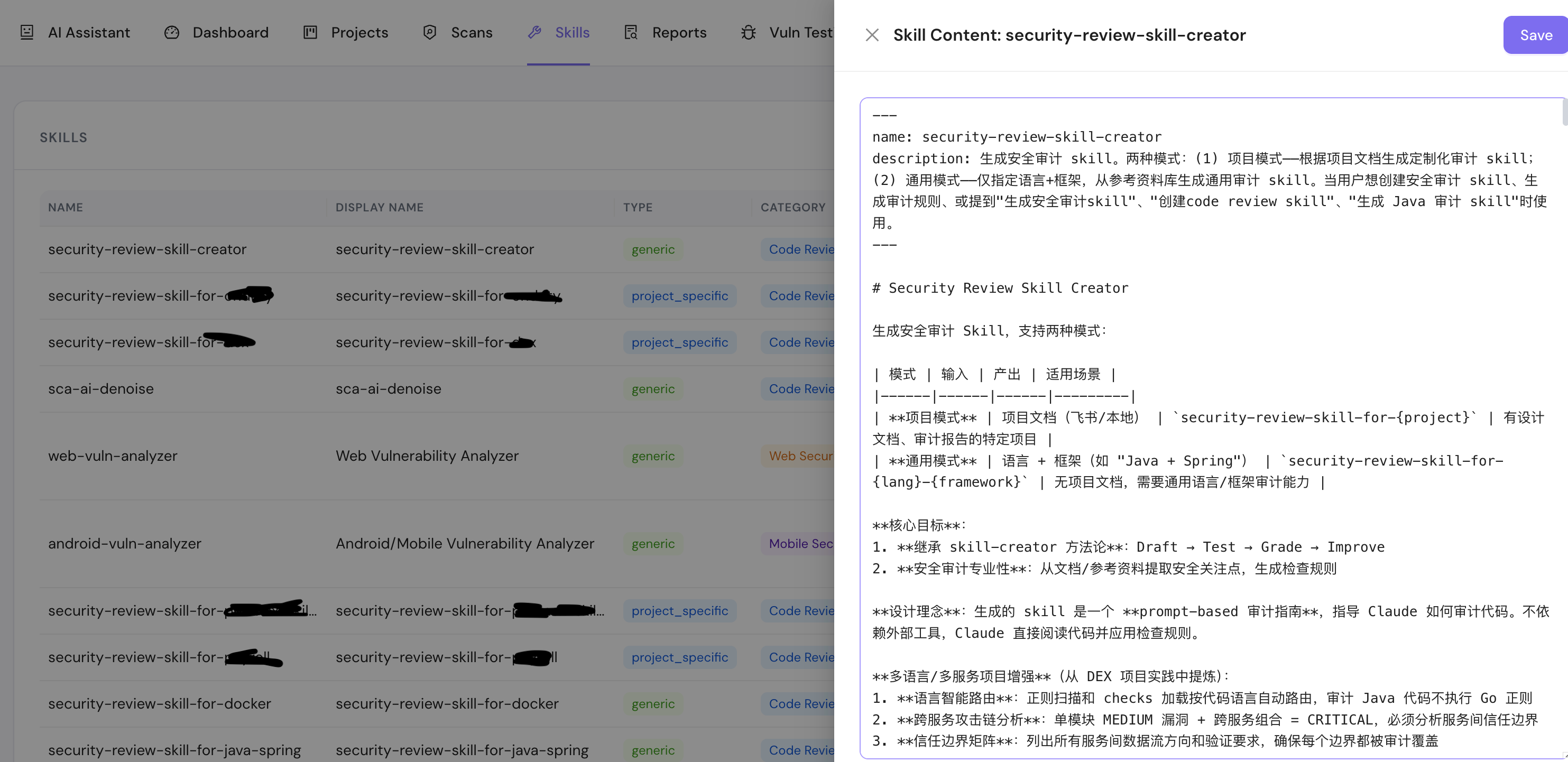Save the skill content
The height and width of the screenshot is (762, 1568).
click(x=1535, y=35)
